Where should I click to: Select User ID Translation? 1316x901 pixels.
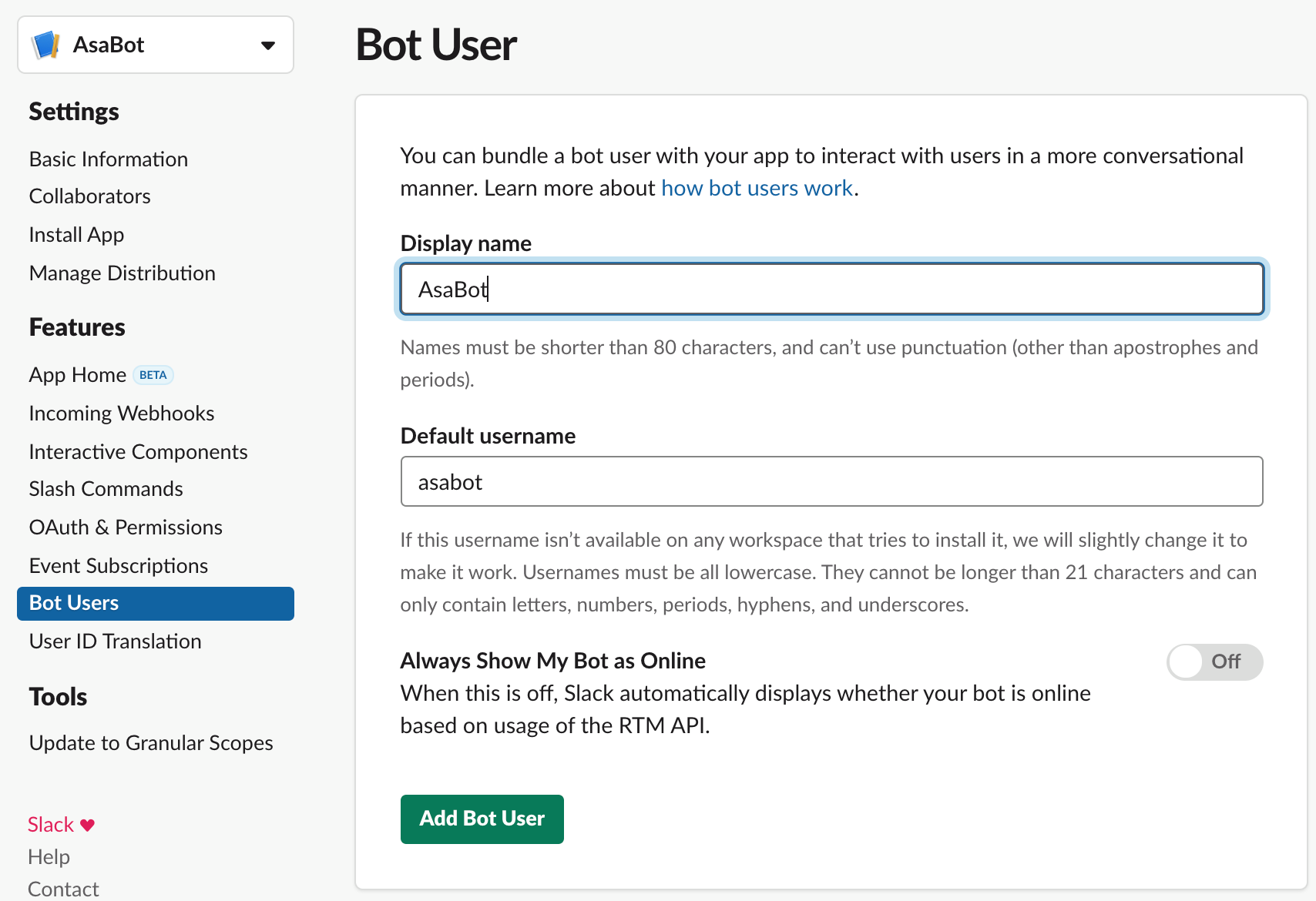(115, 641)
